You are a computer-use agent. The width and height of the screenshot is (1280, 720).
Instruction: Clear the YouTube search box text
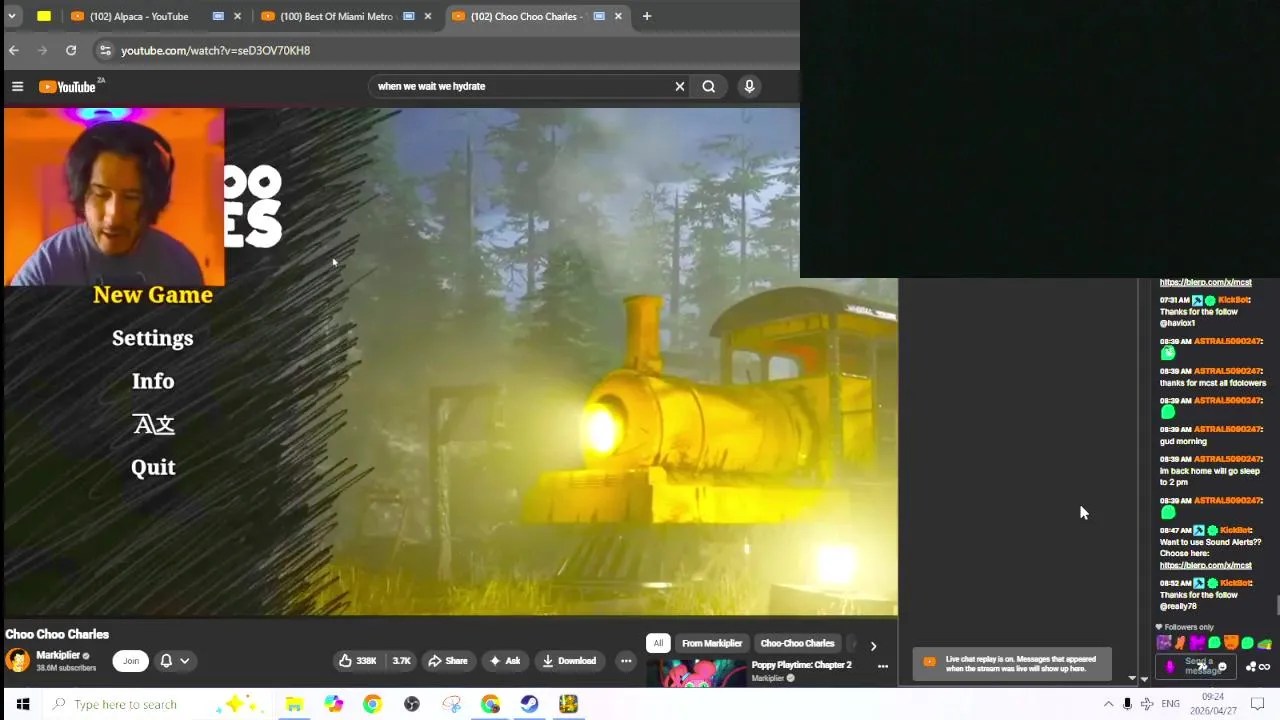[680, 86]
